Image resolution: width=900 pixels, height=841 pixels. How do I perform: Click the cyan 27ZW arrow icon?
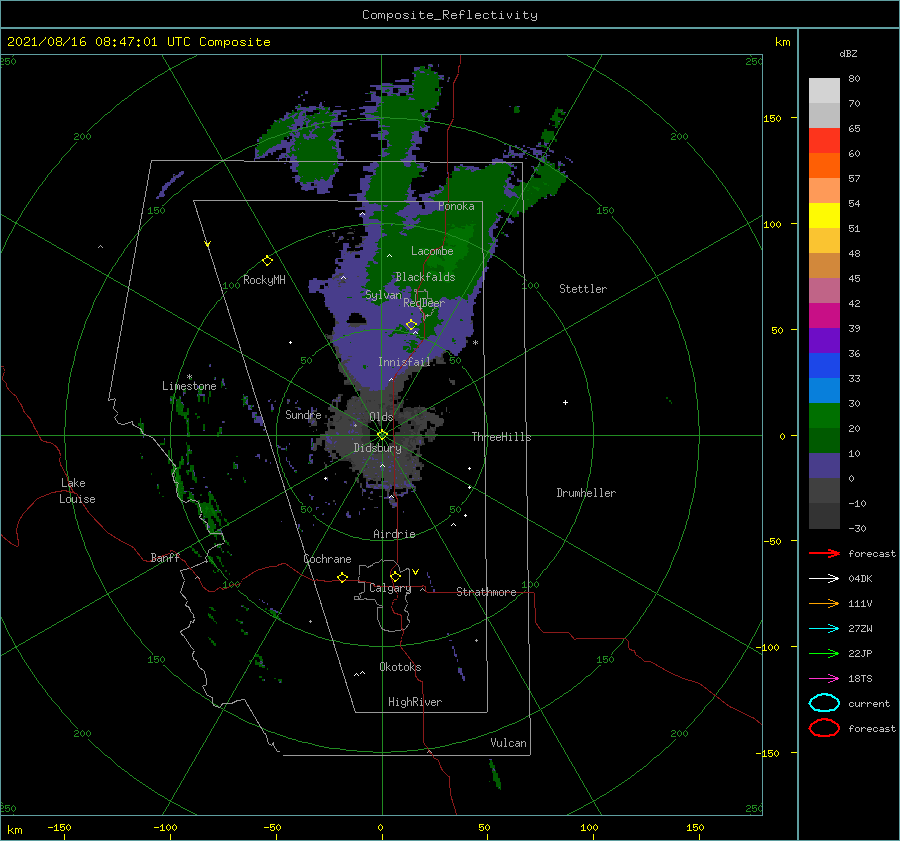coord(824,629)
